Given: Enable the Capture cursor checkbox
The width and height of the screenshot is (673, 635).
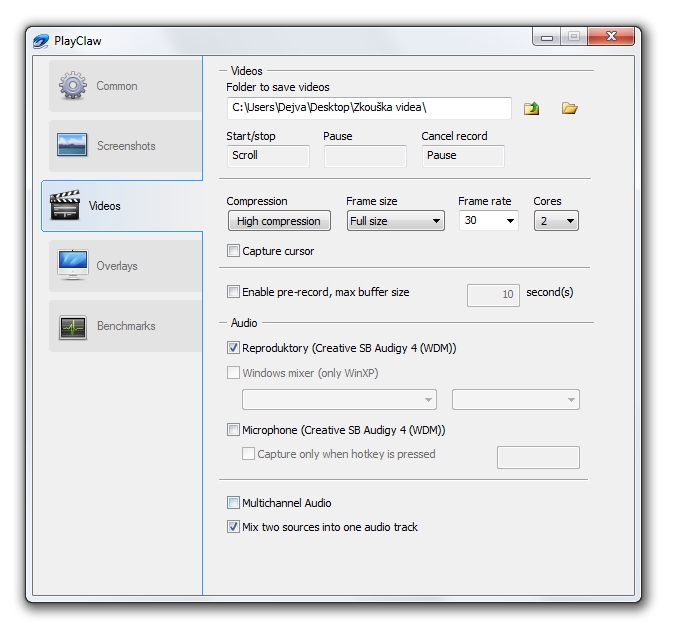Looking at the screenshot, I should [233, 251].
